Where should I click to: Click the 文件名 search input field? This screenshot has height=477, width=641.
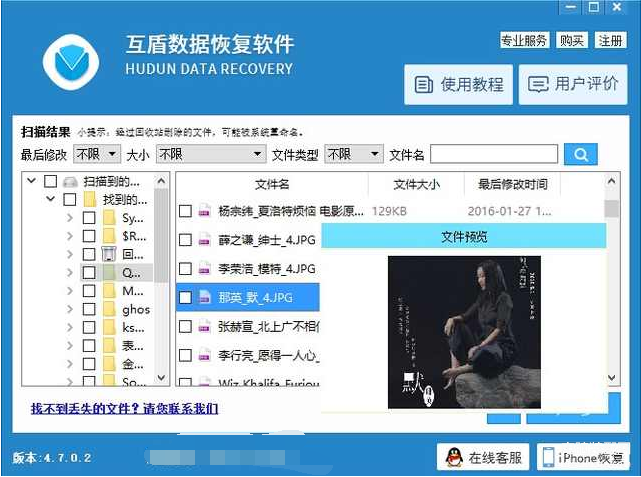point(494,154)
